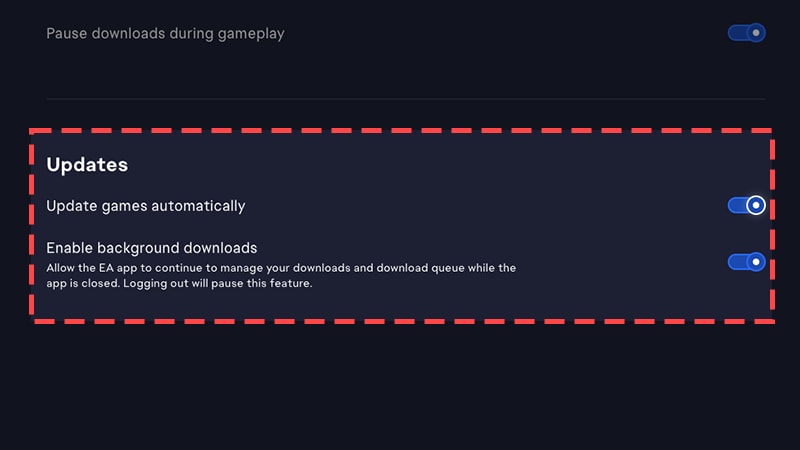Disable Update games automatically switch
The height and width of the screenshot is (450, 800).
(746, 205)
